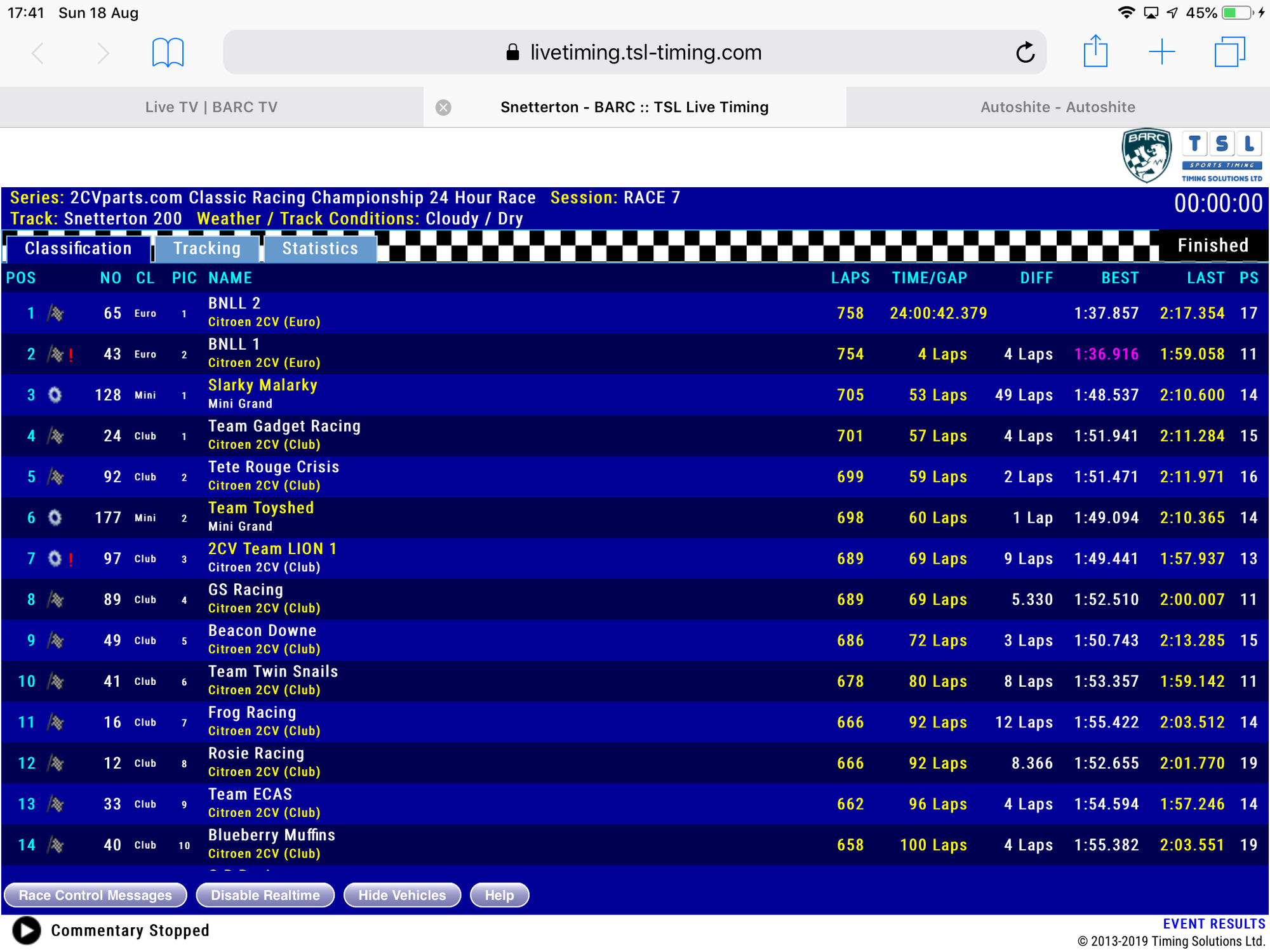Play the stopped commentary
This screenshot has height=952, width=1270.
26,930
